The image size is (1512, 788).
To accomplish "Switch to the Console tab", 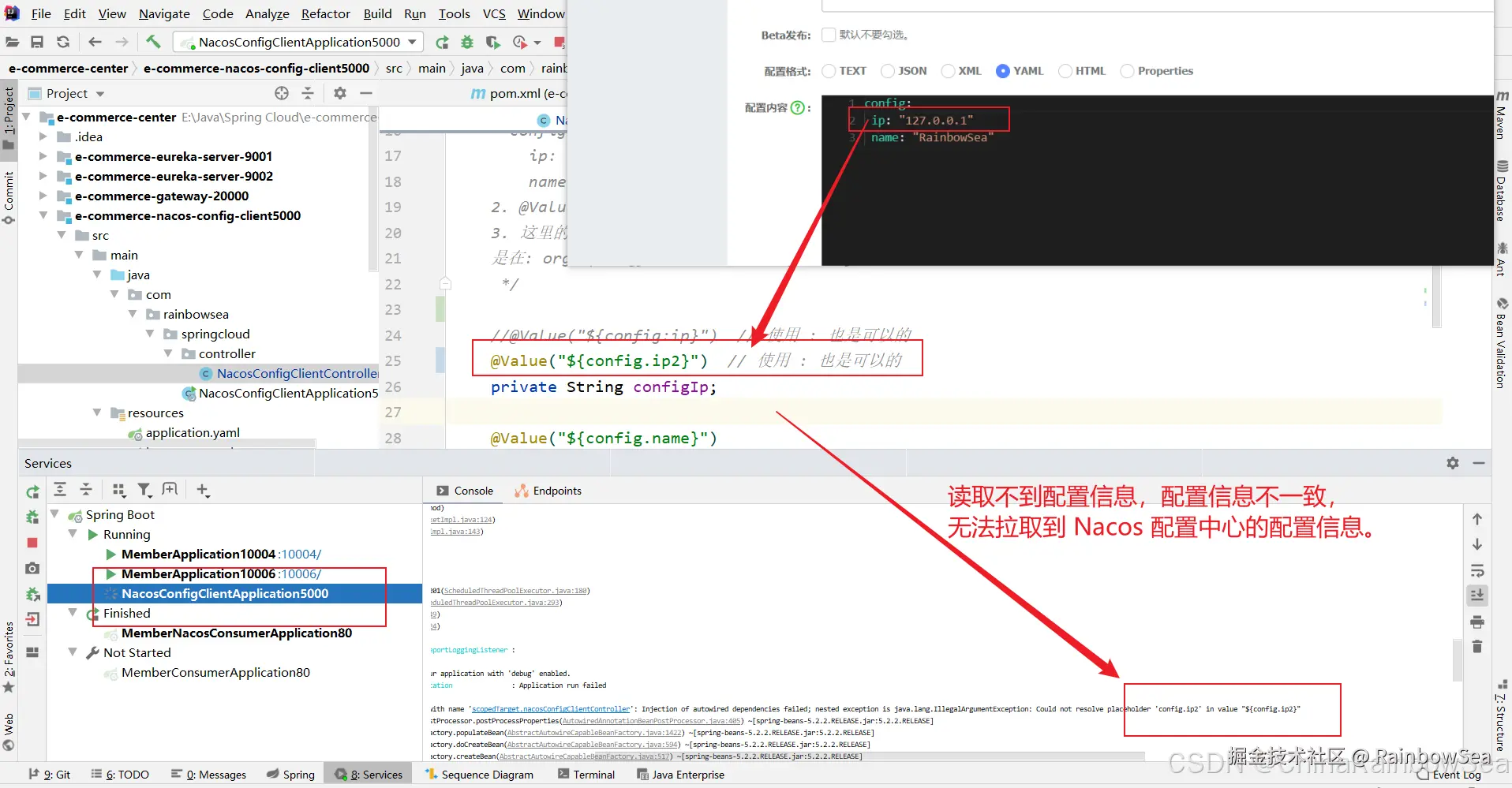I will click(465, 491).
